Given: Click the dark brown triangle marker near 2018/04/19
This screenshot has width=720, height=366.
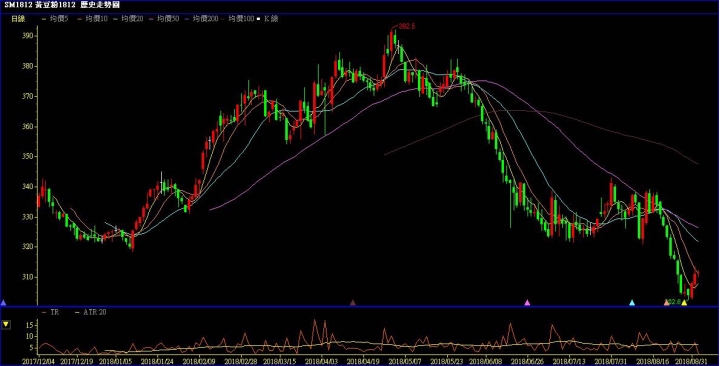Looking at the screenshot, I should (353, 303).
